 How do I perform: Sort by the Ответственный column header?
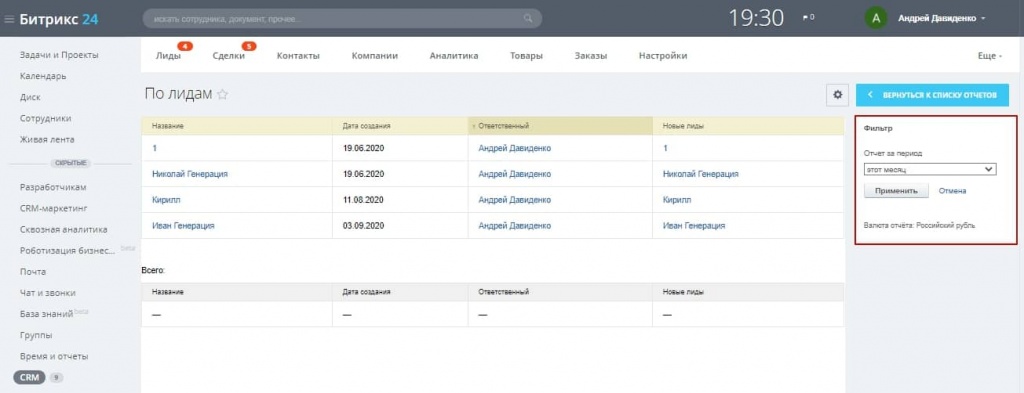point(503,126)
